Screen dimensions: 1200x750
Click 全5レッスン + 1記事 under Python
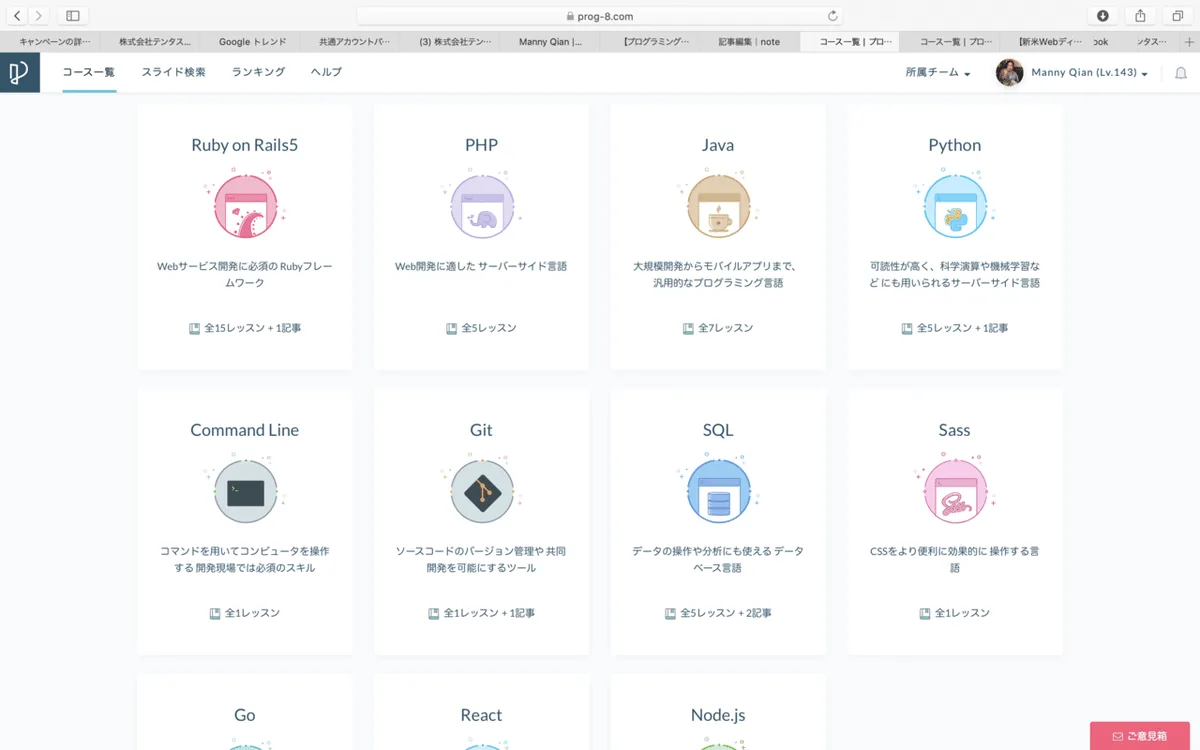[962, 328]
